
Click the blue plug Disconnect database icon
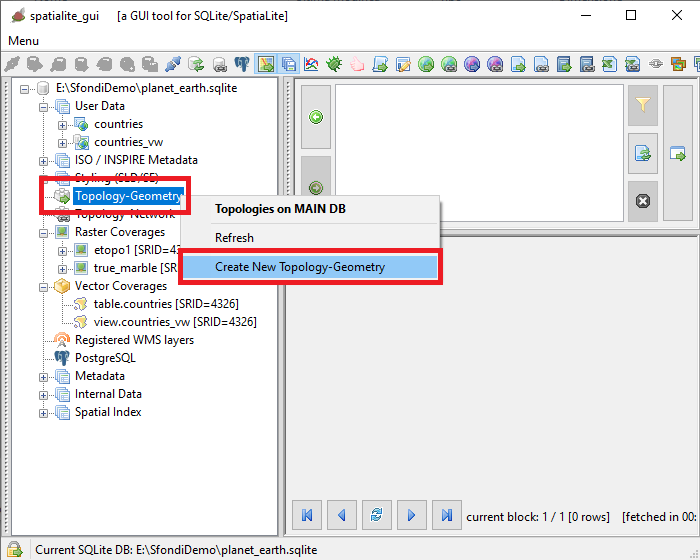173,64
